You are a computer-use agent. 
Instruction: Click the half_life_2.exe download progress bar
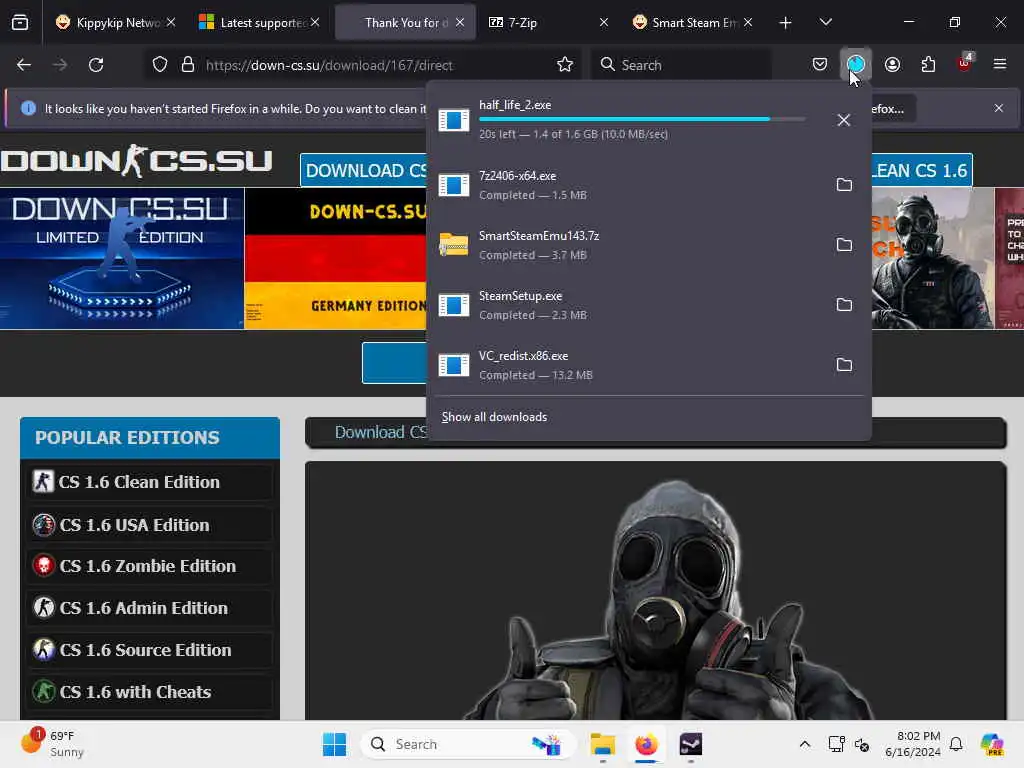click(x=642, y=120)
